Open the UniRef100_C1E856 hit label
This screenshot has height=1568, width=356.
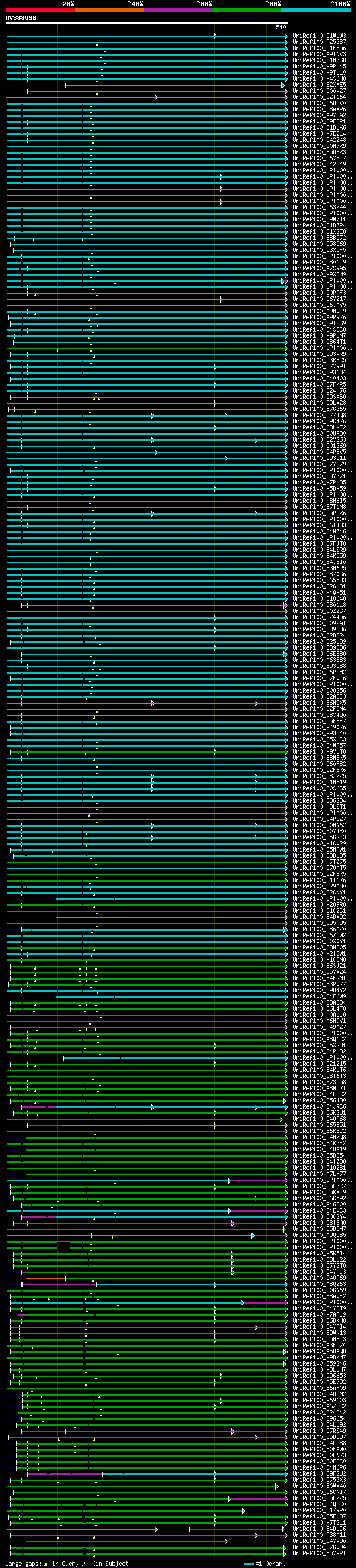coord(319,48)
